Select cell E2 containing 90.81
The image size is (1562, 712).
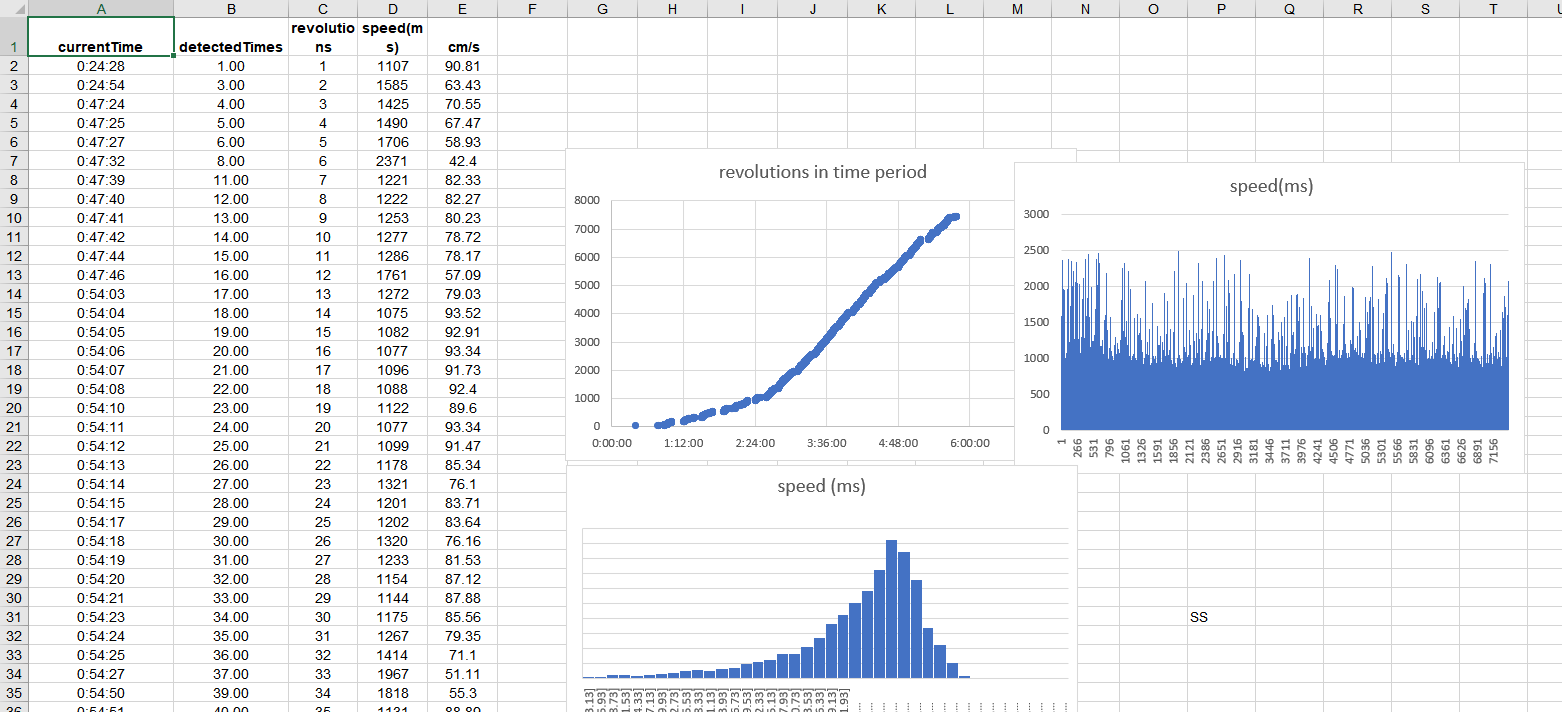(462, 66)
